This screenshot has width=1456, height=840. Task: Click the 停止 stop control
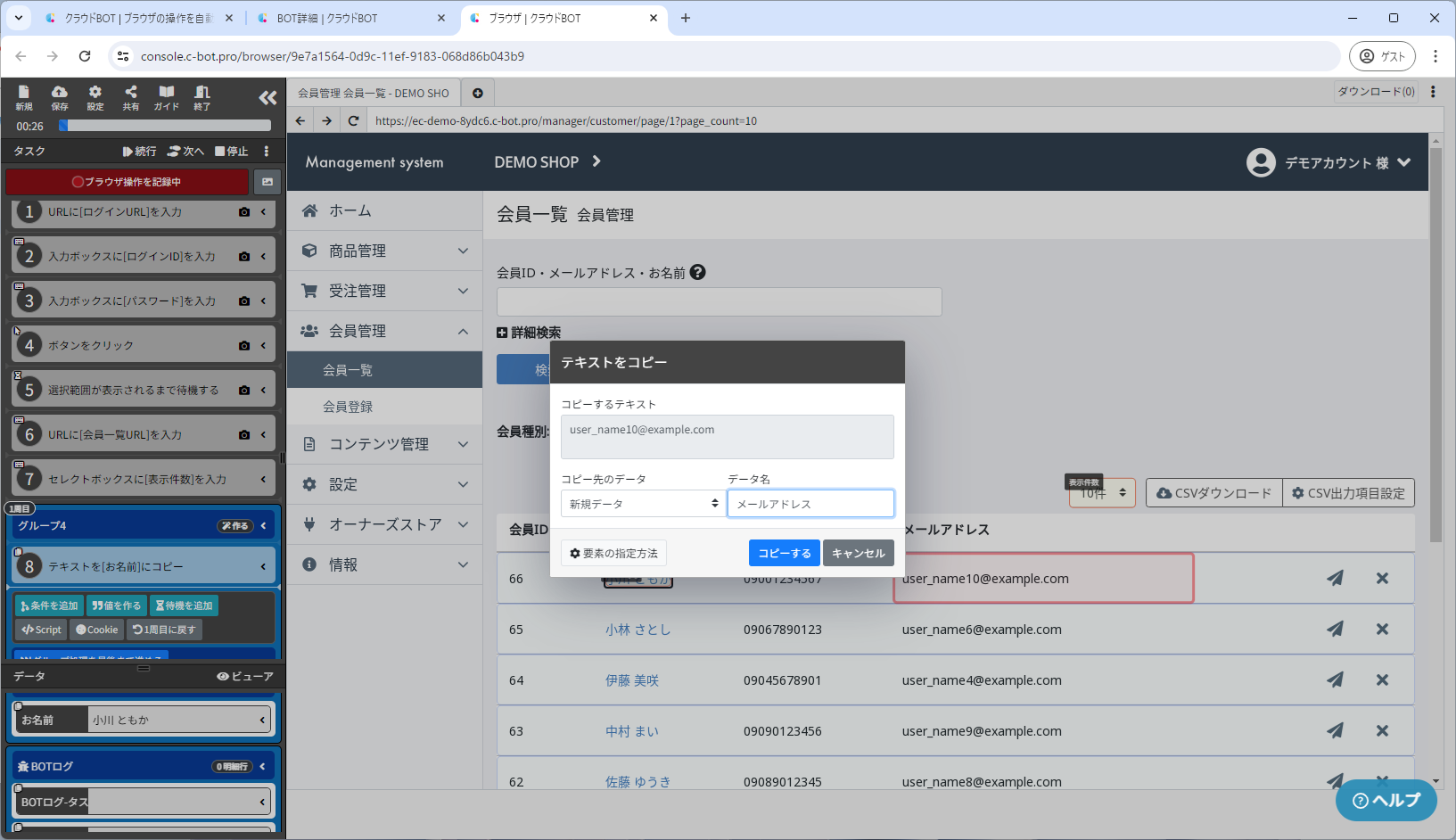[232, 152]
